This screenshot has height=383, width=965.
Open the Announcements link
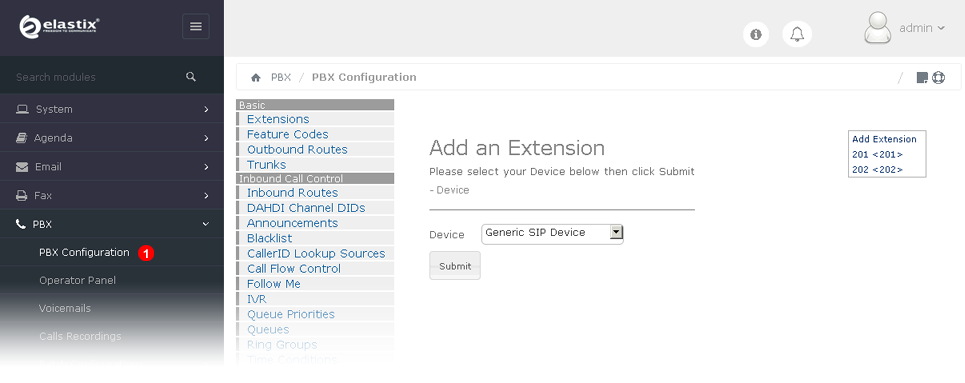coord(292,223)
